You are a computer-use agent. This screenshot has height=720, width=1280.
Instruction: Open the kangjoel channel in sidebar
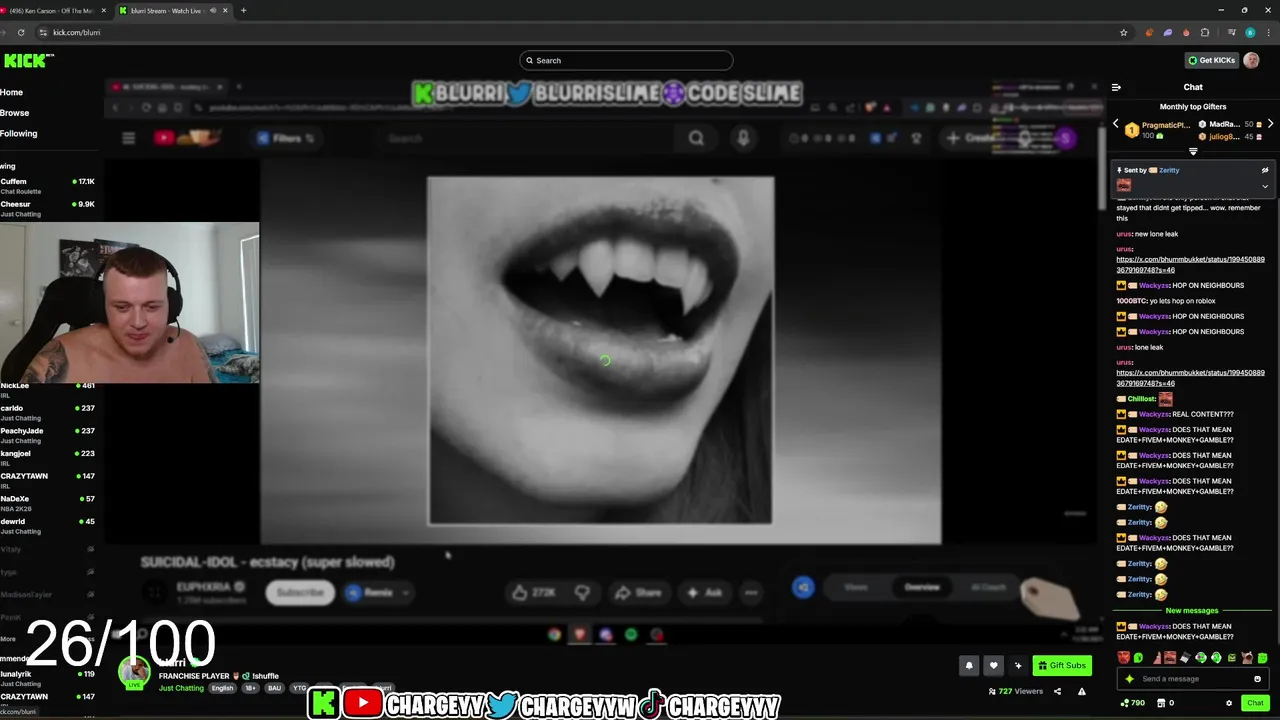coord(48,458)
